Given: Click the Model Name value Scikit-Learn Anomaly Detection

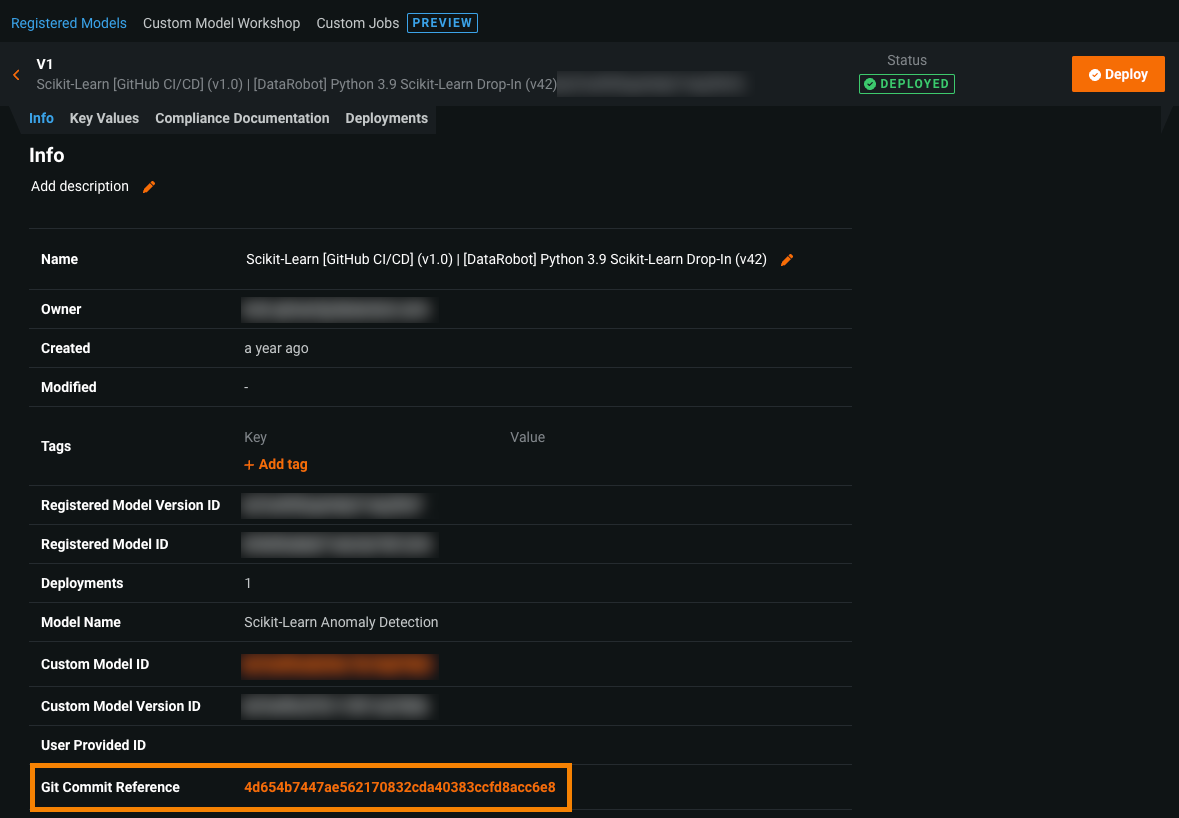Looking at the screenshot, I should tap(341, 623).
